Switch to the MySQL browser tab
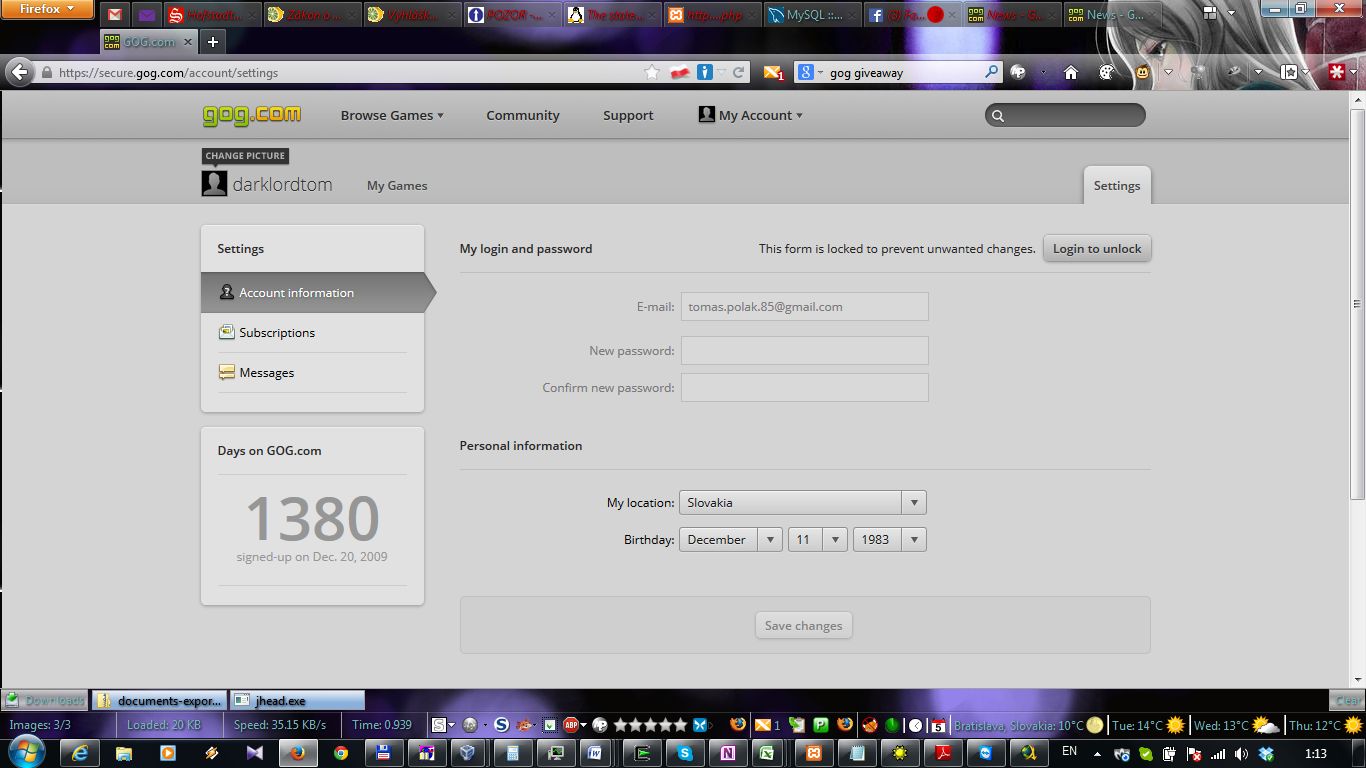This screenshot has width=1366, height=768. pyautogui.click(x=813, y=15)
